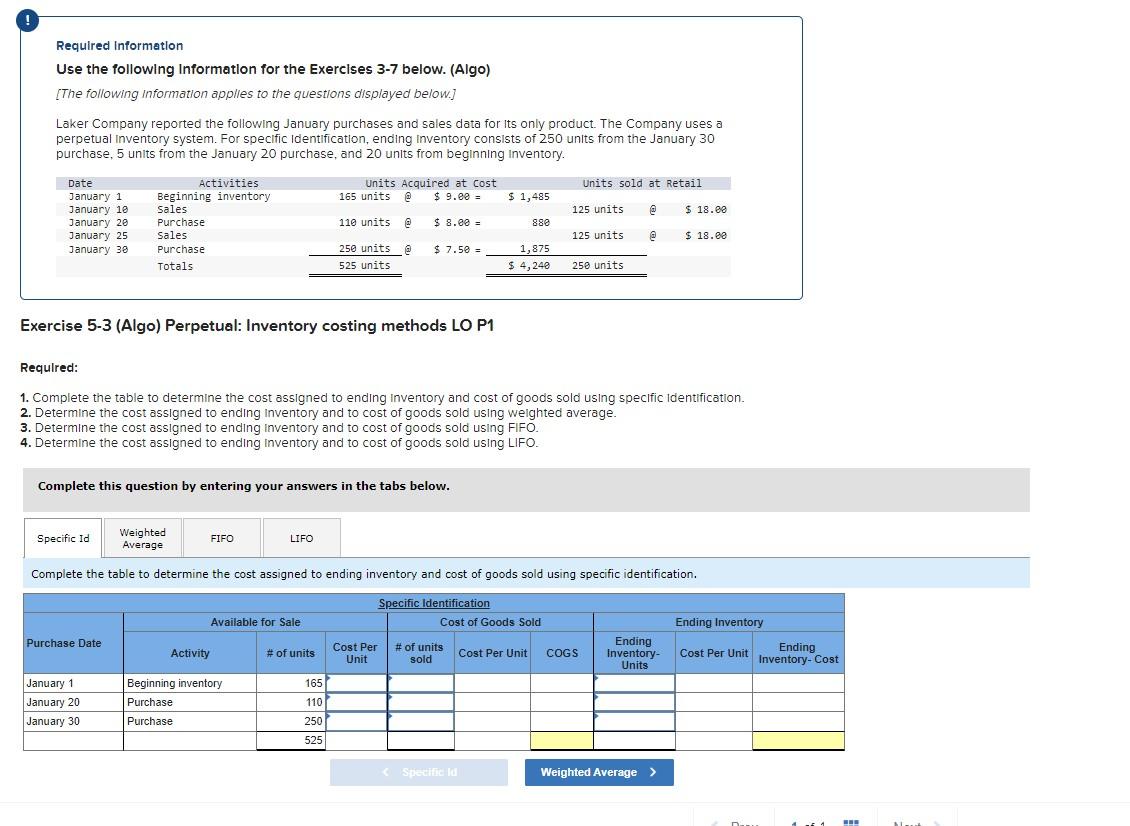Click '1,875' January 30 purchase cost
This screenshot has height=826, width=1130.
pyautogui.click(x=535, y=249)
